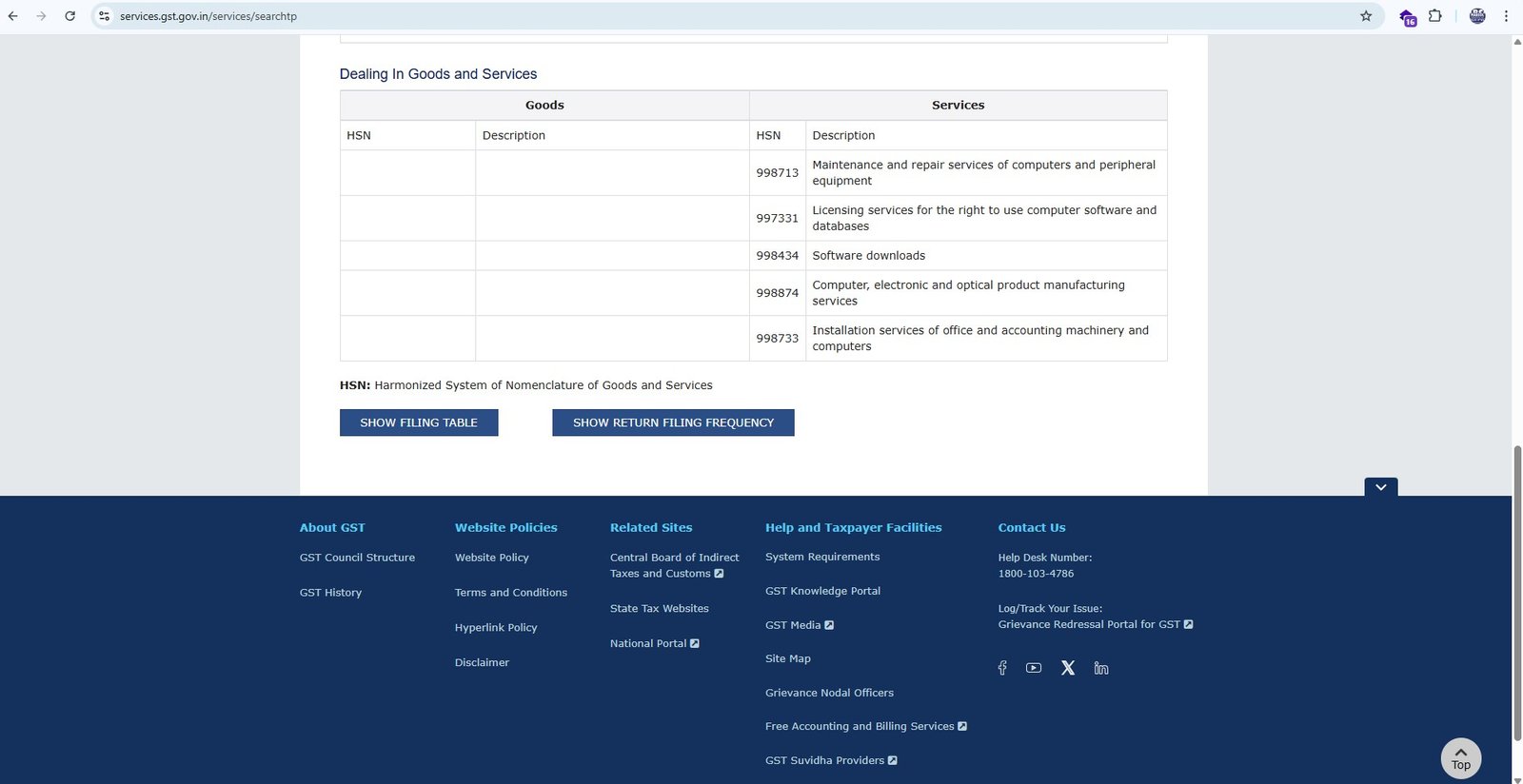Reload the page with refresh icon

click(69, 16)
